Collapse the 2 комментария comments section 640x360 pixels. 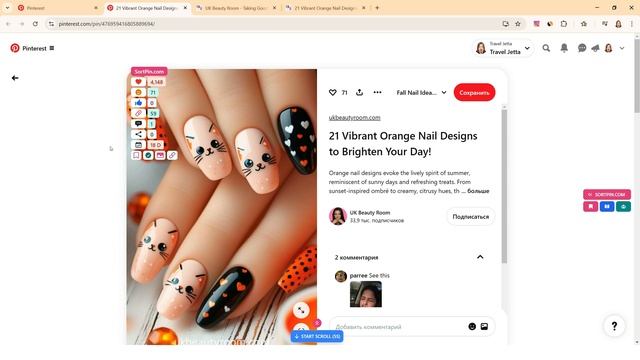480,257
